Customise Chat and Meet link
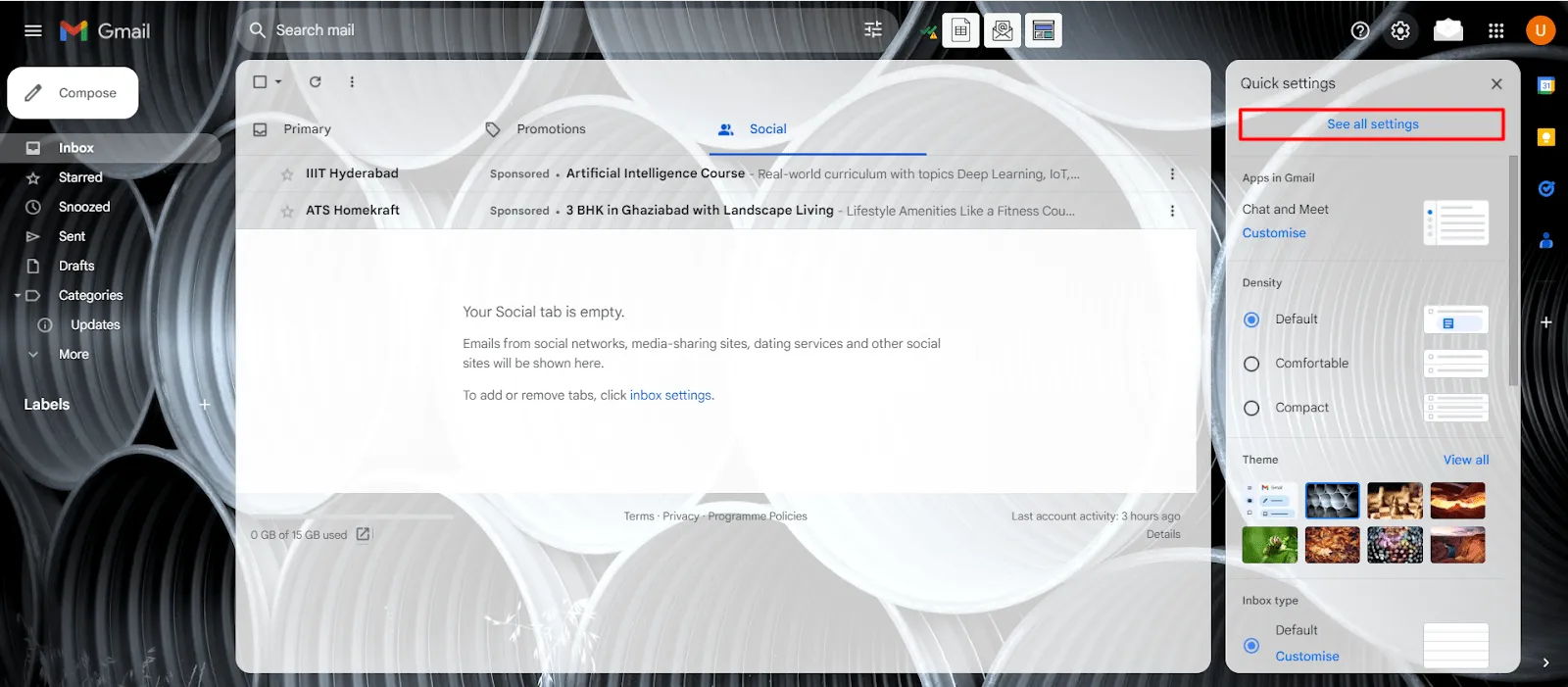The height and width of the screenshot is (687, 1568). coord(1274,233)
